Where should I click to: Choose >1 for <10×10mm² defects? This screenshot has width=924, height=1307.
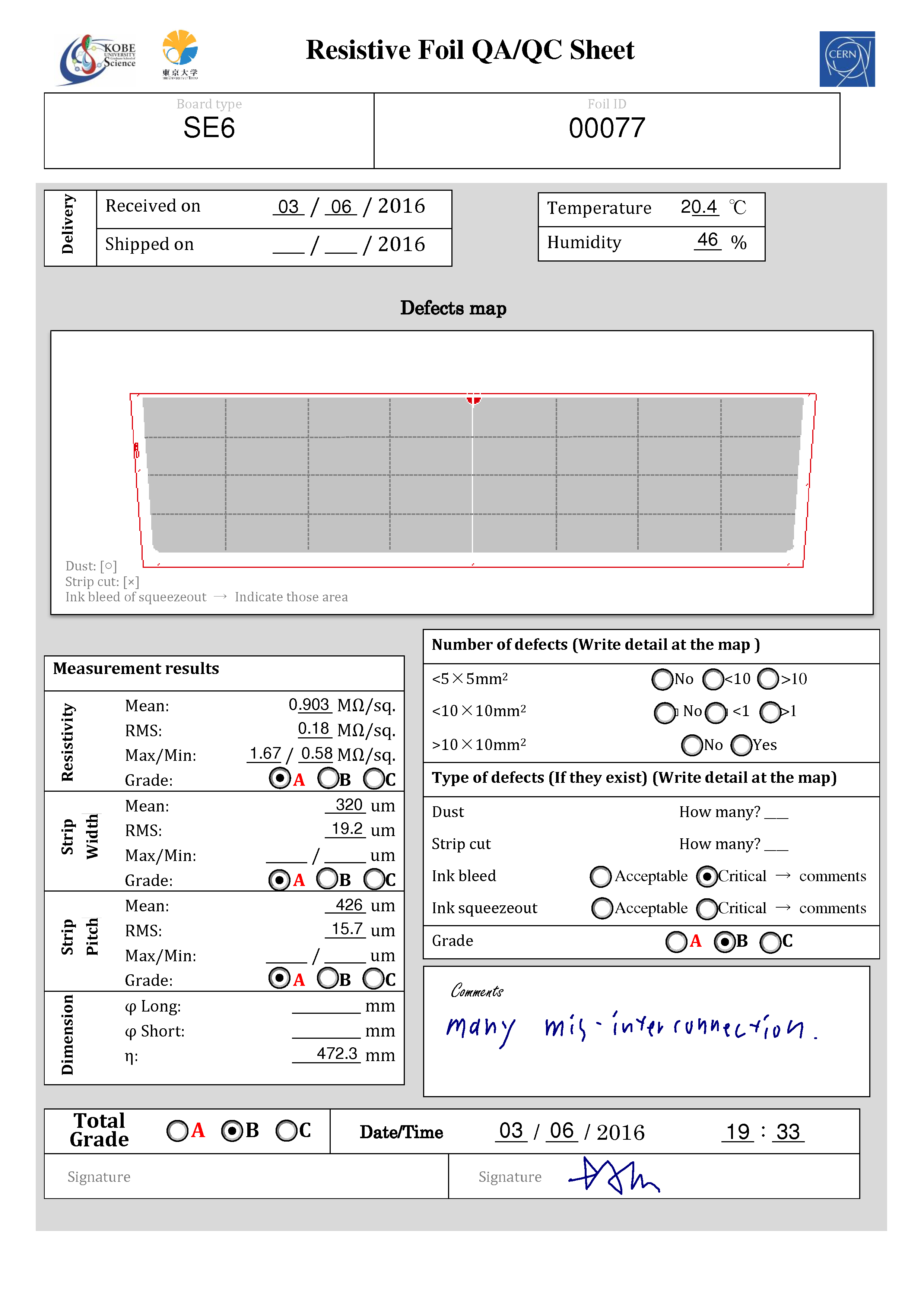pos(771,712)
